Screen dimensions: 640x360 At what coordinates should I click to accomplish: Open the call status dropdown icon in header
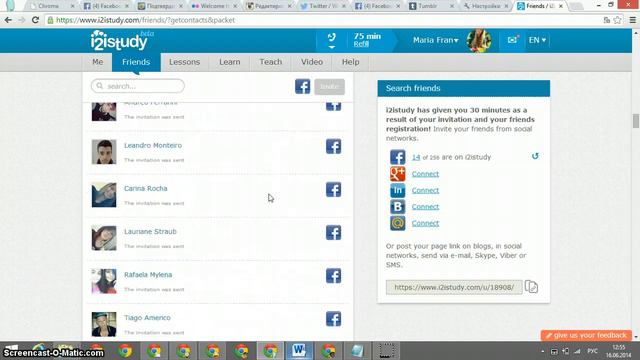[331, 41]
